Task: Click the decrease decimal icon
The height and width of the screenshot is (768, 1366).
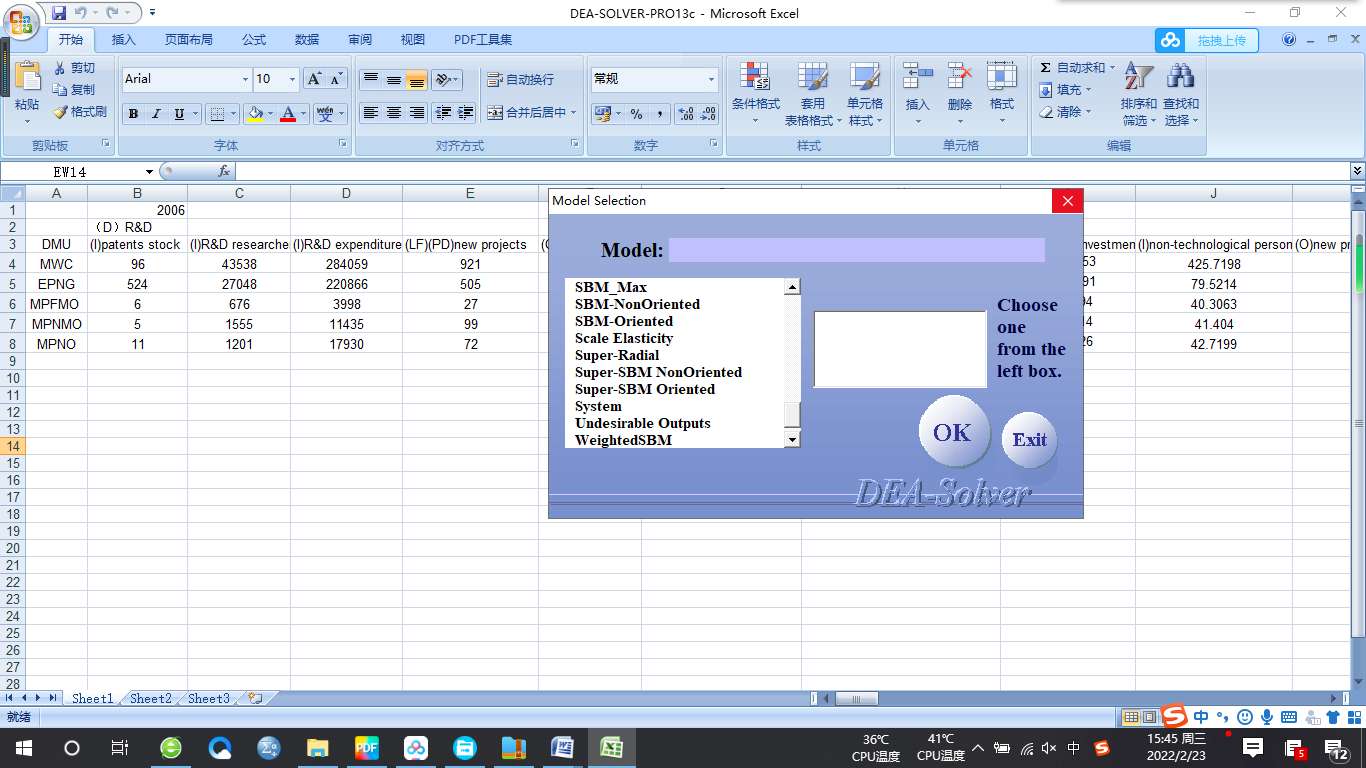Action: tap(708, 114)
